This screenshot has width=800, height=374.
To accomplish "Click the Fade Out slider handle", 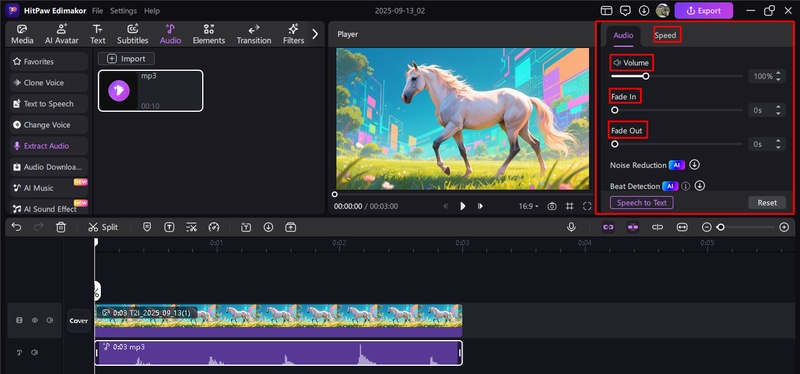I will pos(615,144).
